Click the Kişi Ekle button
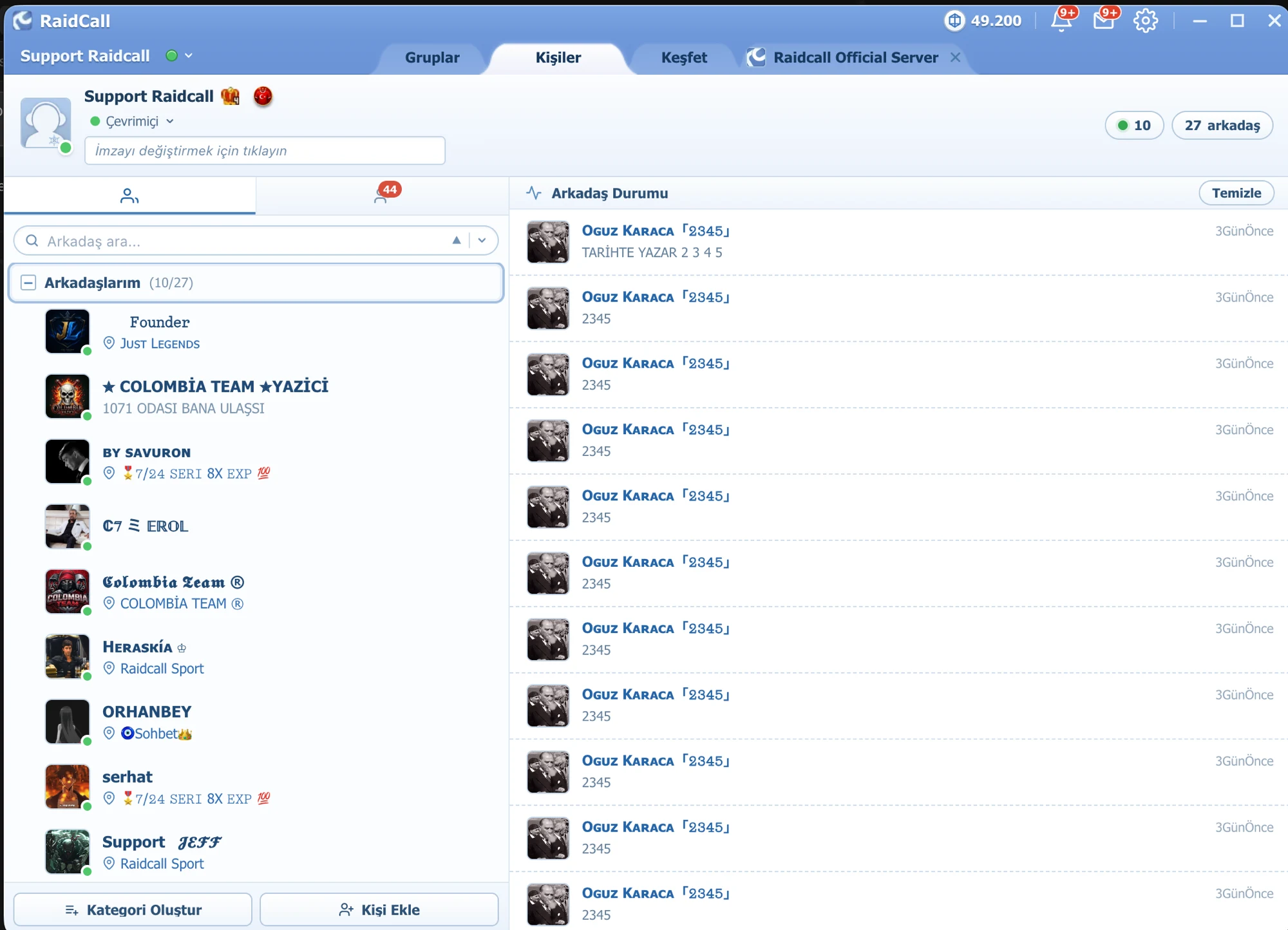Viewport: 1288px width, 930px height. (x=379, y=909)
